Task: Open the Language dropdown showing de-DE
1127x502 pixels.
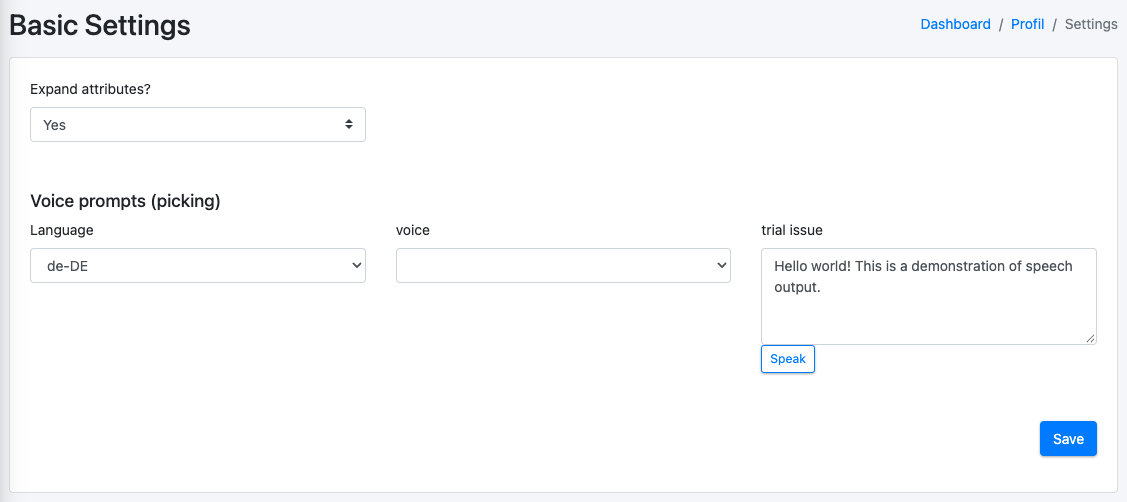Action: pos(198,265)
